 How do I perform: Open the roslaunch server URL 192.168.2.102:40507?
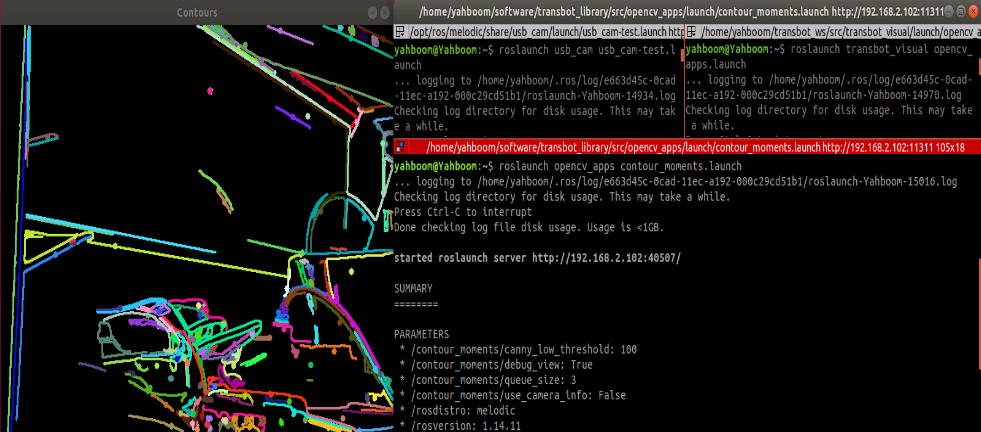[x=606, y=258]
